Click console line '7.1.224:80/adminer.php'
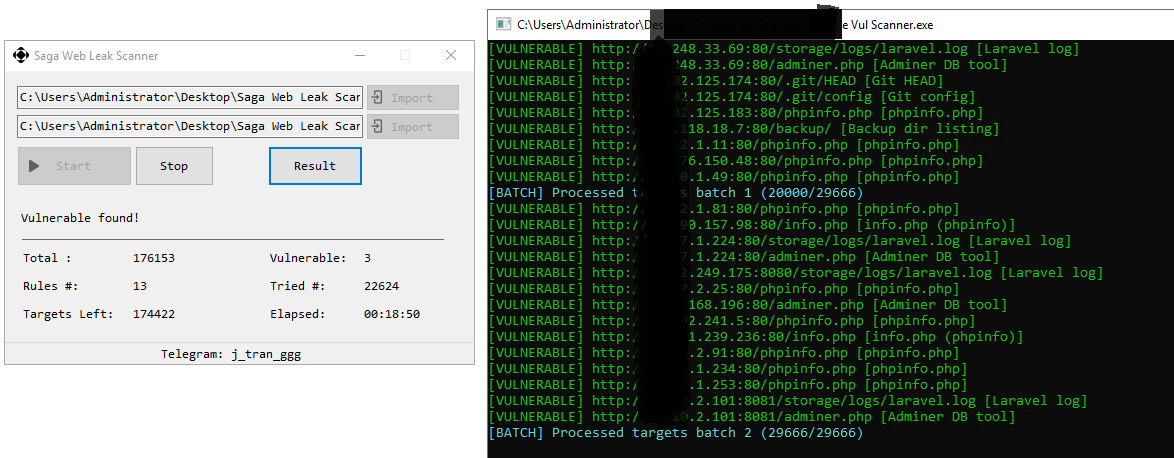Screen dimensions: 1174x458 (x=743, y=257)
